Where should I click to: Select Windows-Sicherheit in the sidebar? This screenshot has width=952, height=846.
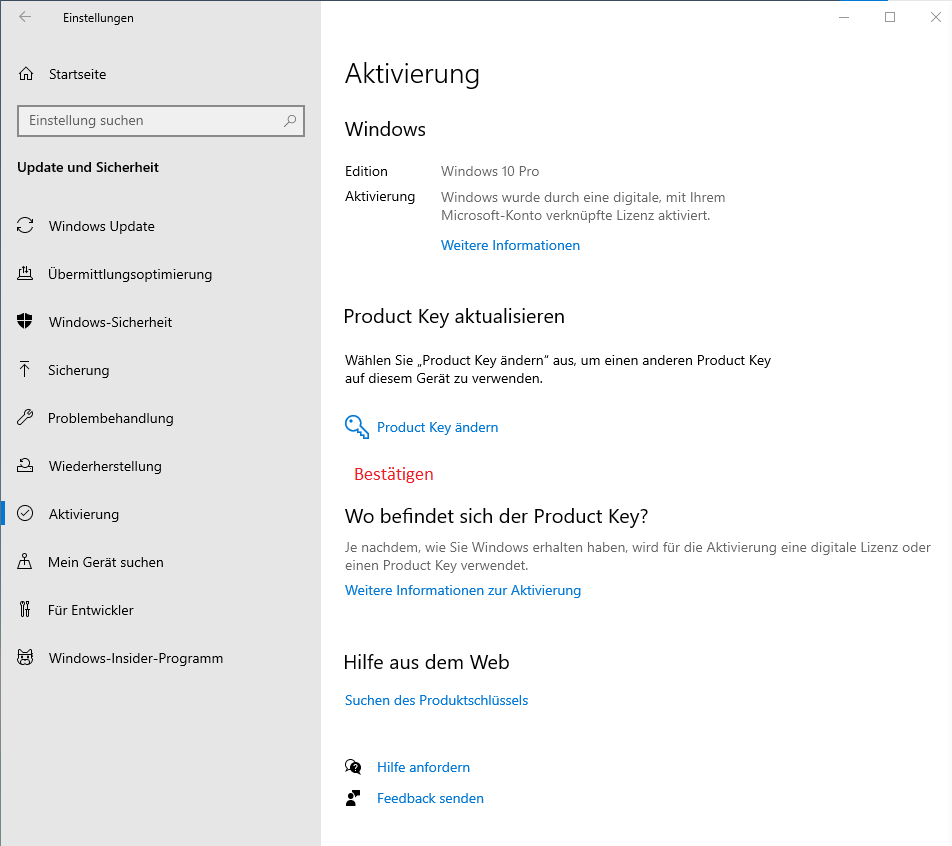(110, 322)
